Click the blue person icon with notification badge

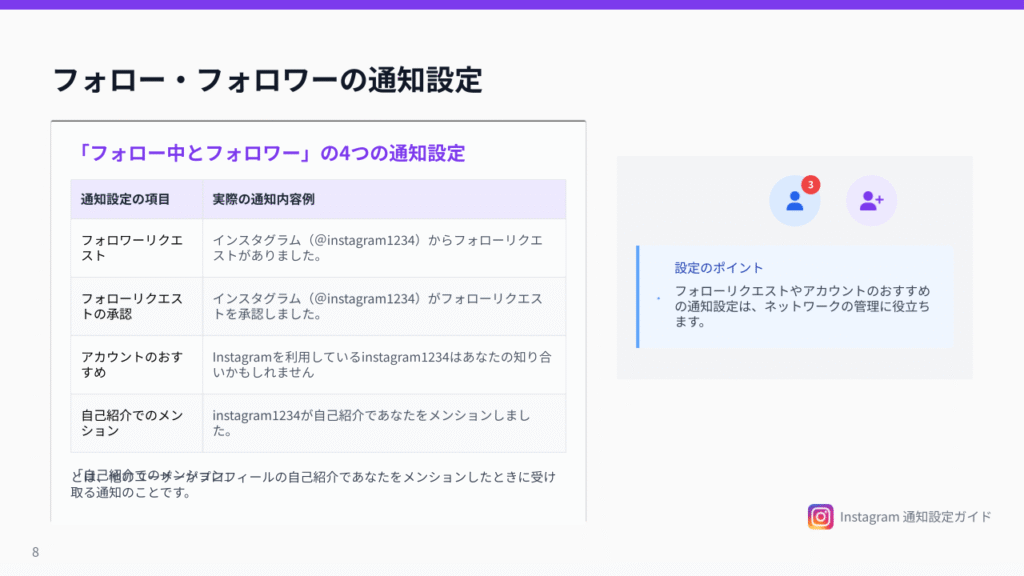click(795, 201)
